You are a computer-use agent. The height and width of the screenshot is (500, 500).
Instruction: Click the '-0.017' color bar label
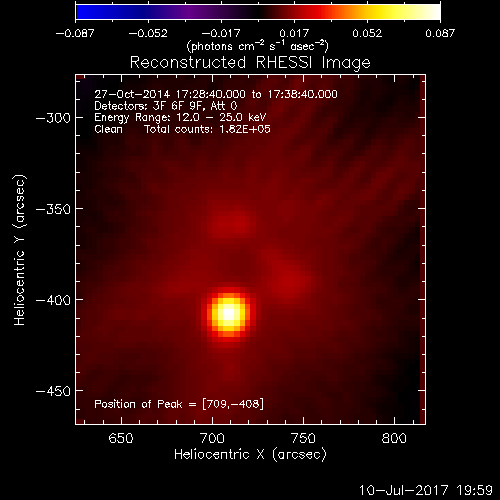coord(221,33)
